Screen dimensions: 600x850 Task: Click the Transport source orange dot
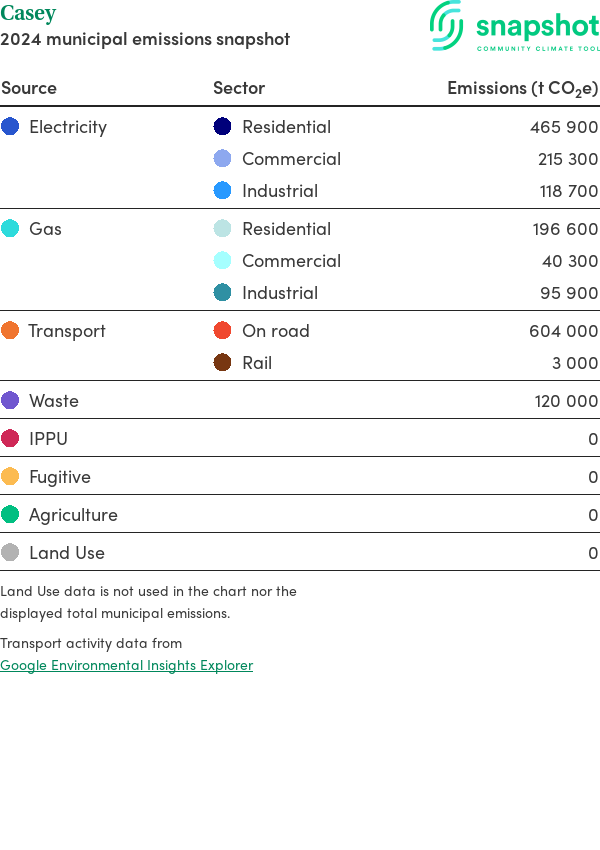[10, 331]
